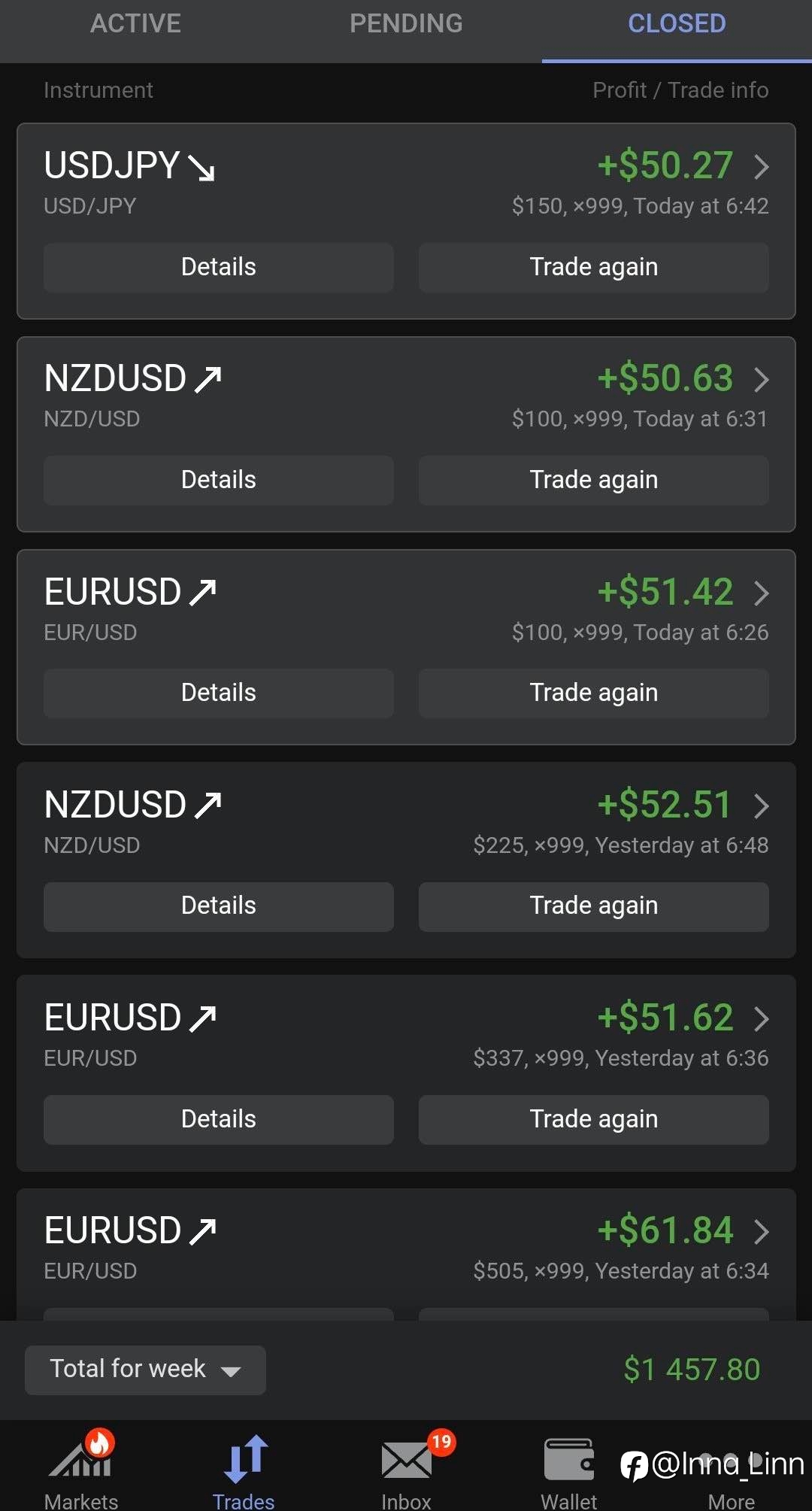
Task: Switch to the ACTIVE tab
Action: [135, 24]
